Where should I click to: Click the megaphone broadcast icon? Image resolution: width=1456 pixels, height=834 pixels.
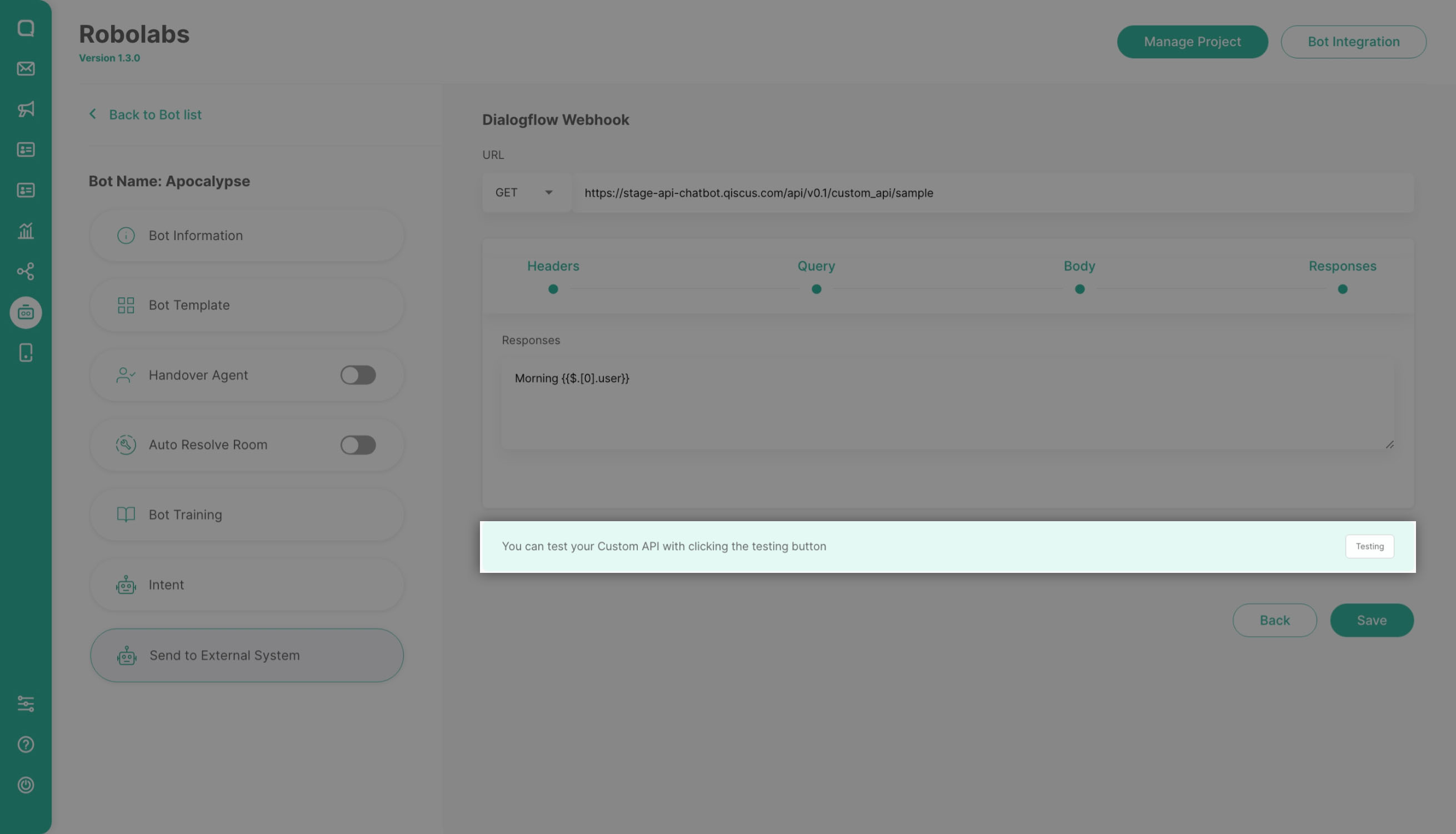[26, 109]
